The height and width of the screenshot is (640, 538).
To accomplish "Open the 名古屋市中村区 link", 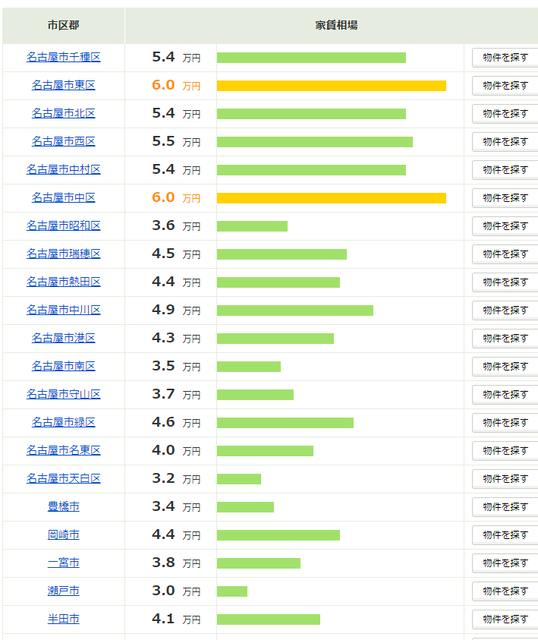I will coord(63,169).
